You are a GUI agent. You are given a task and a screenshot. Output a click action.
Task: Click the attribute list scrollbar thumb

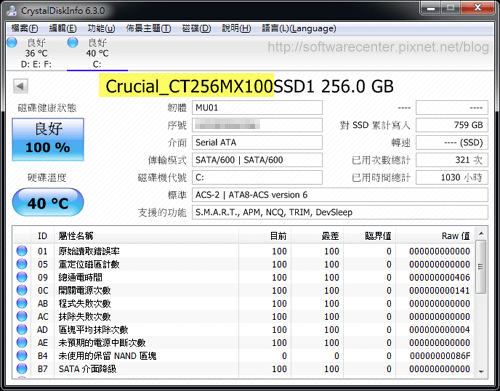click(481, 267)
